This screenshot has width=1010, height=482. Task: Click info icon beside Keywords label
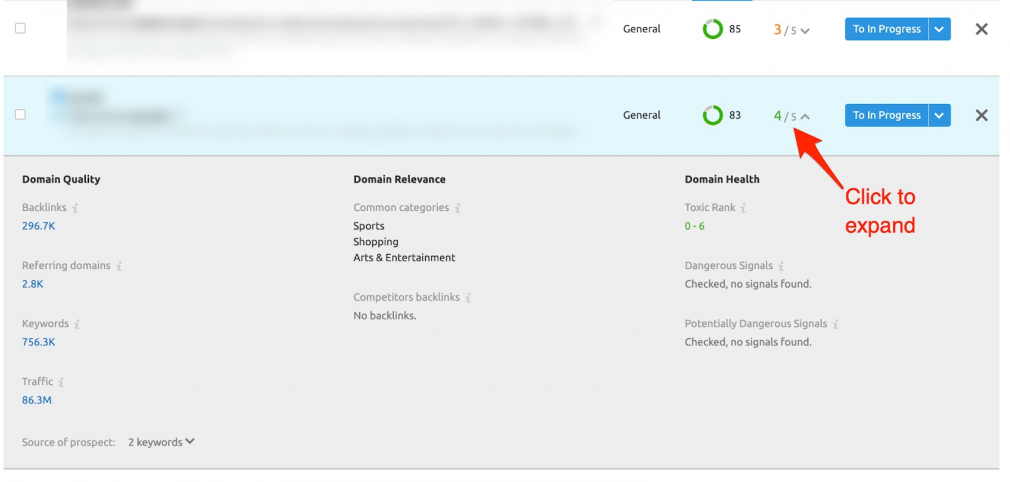coord(76,324)
